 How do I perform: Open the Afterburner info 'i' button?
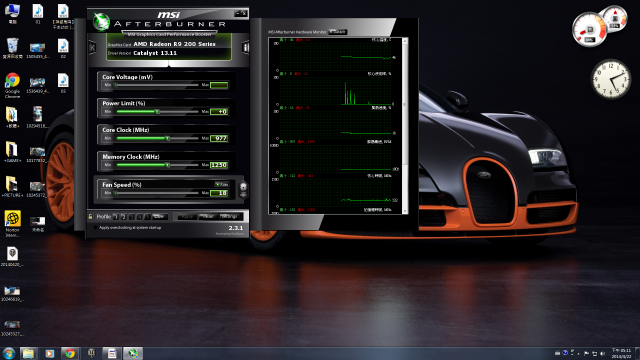pos(245,48)
